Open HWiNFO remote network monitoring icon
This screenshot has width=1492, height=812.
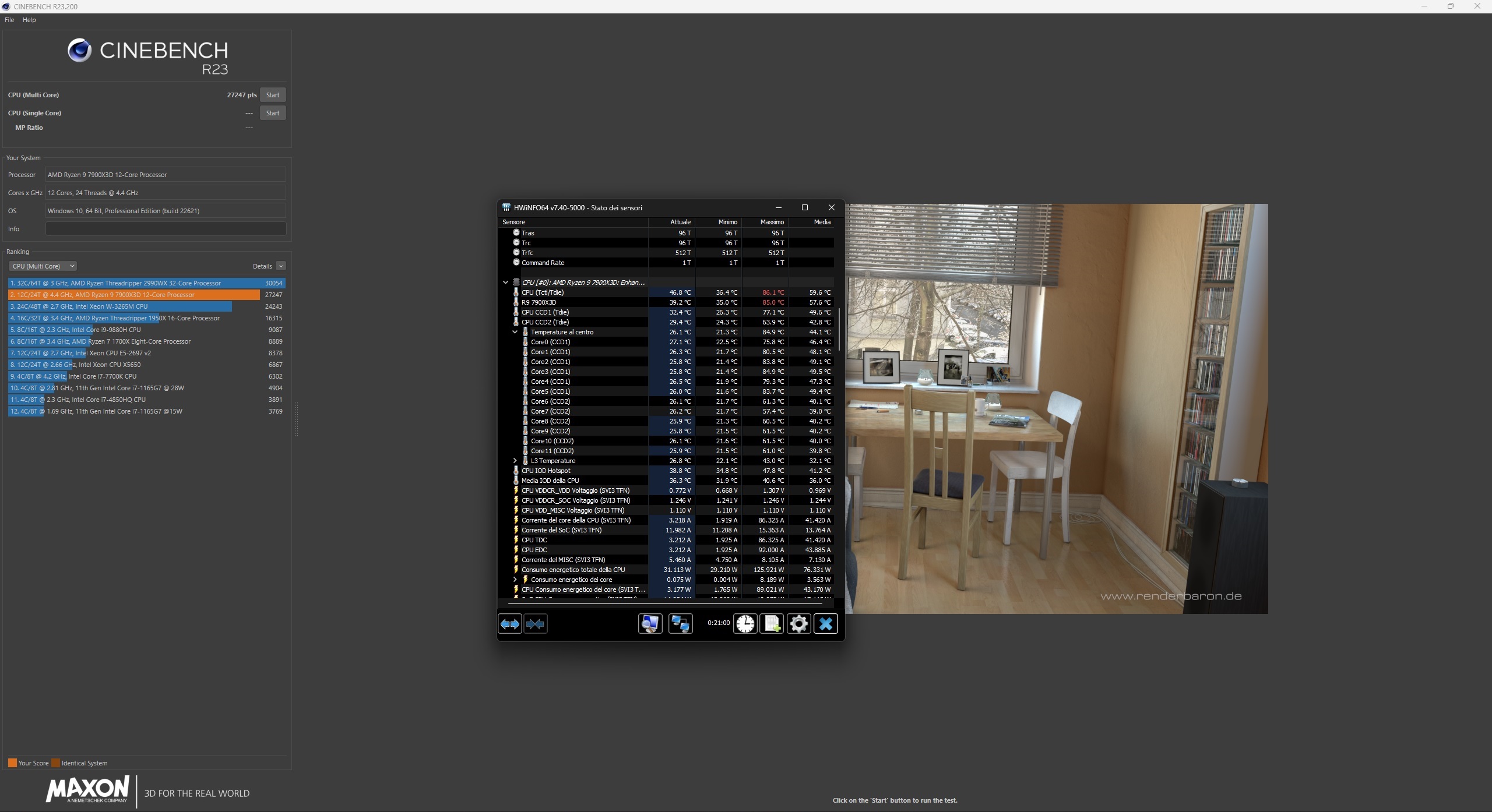tap(680, 624)
